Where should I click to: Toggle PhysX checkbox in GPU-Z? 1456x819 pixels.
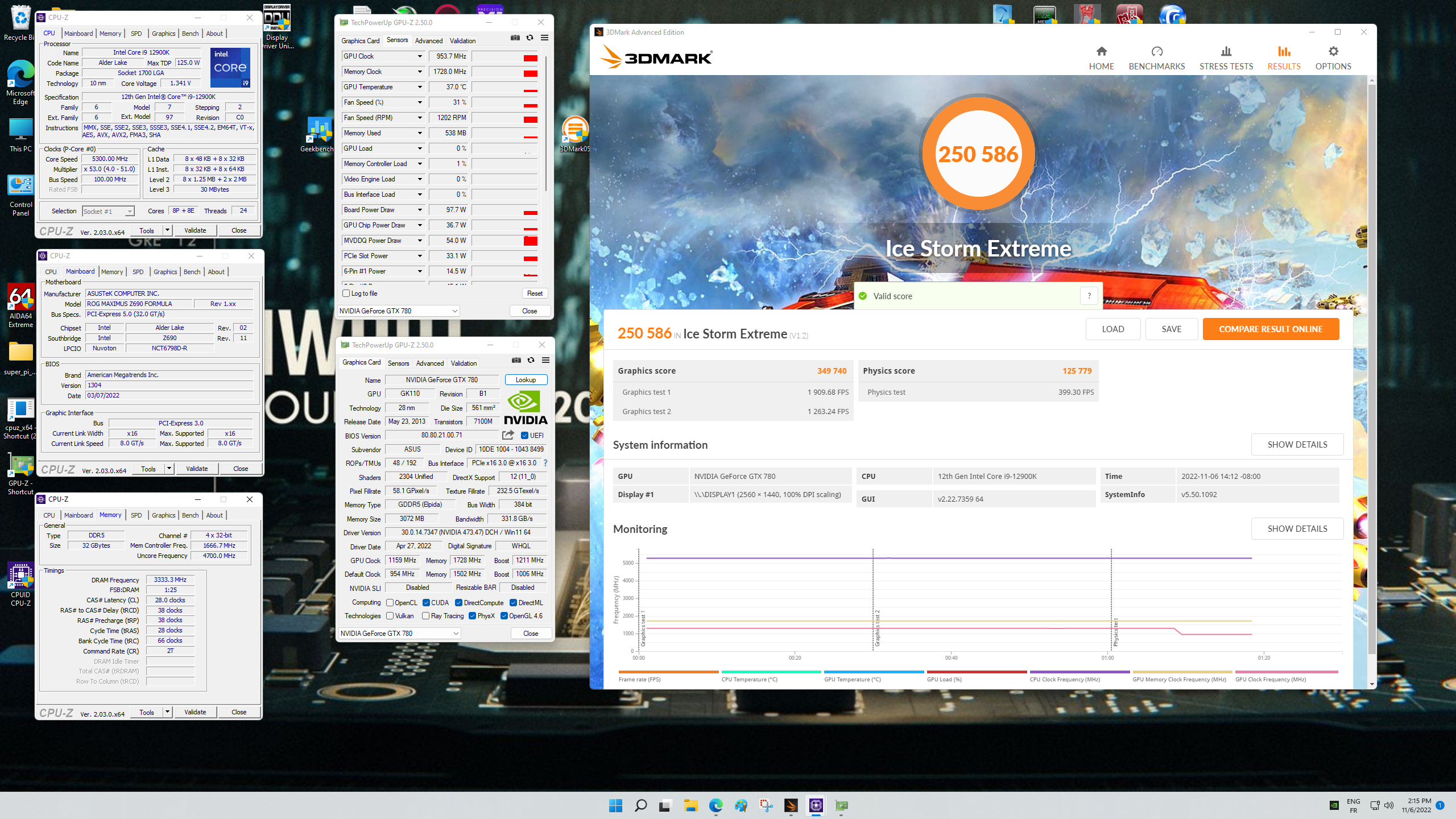[472, 616]
